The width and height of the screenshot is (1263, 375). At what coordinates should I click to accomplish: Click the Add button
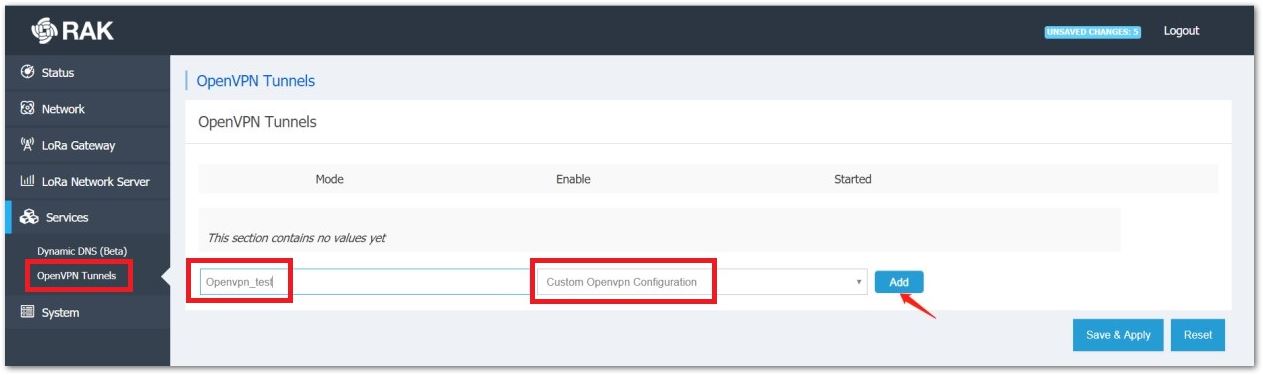point(899,282)
